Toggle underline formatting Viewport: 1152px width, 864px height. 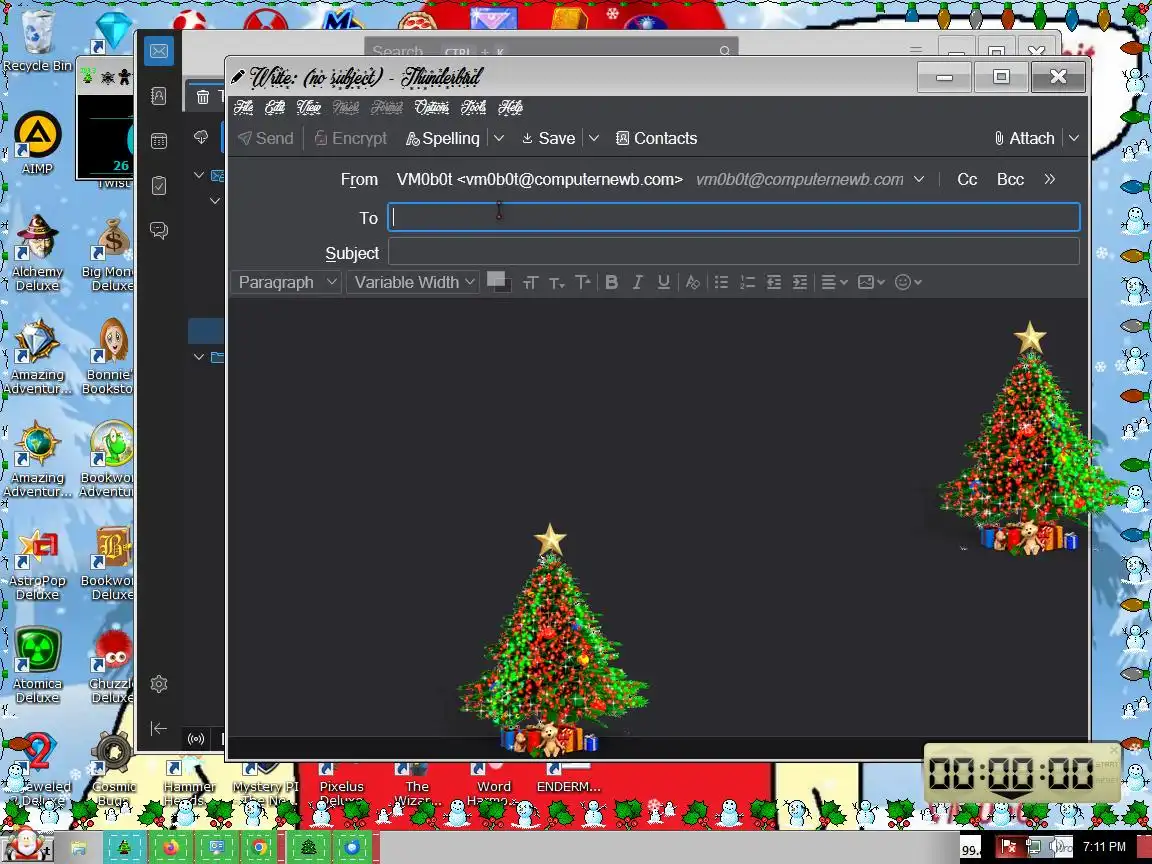[663, 282]
